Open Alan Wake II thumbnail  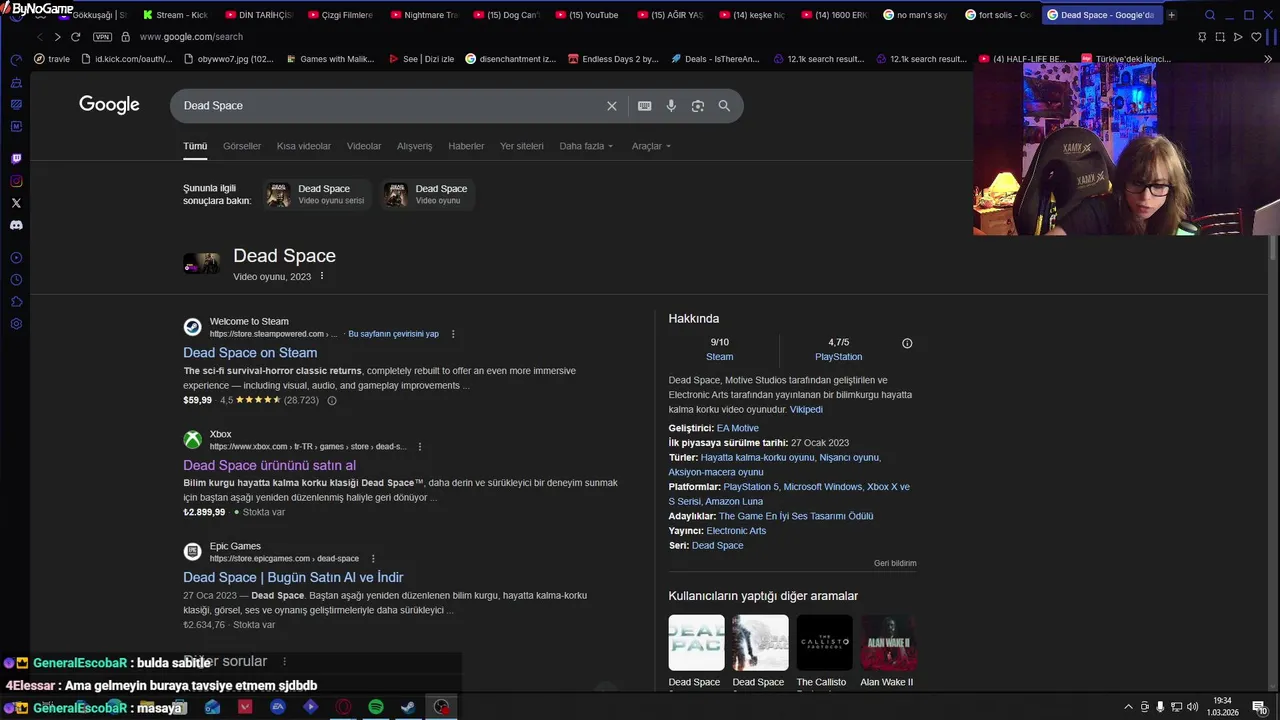[x=888, y=643]
